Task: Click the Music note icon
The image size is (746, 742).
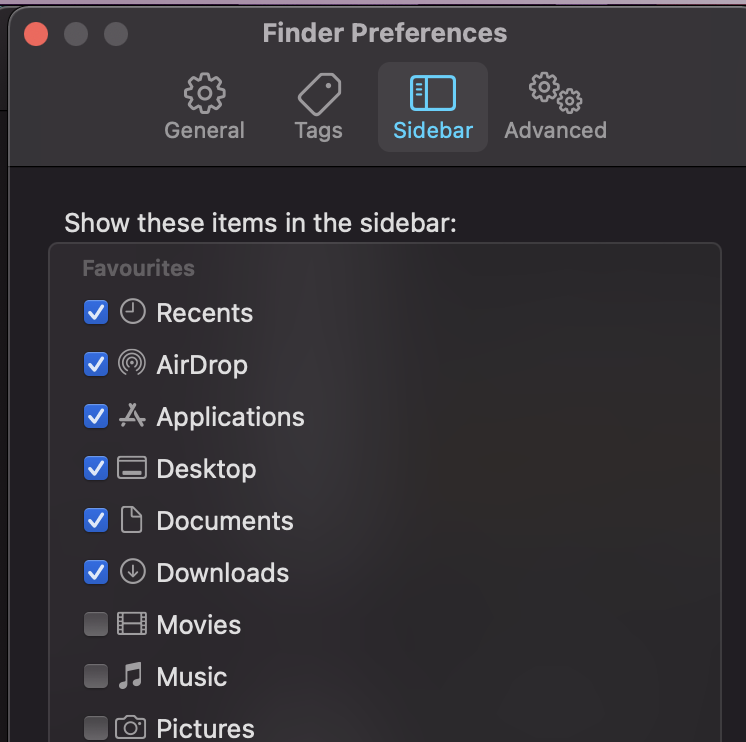Action: [x=131, y=676]
